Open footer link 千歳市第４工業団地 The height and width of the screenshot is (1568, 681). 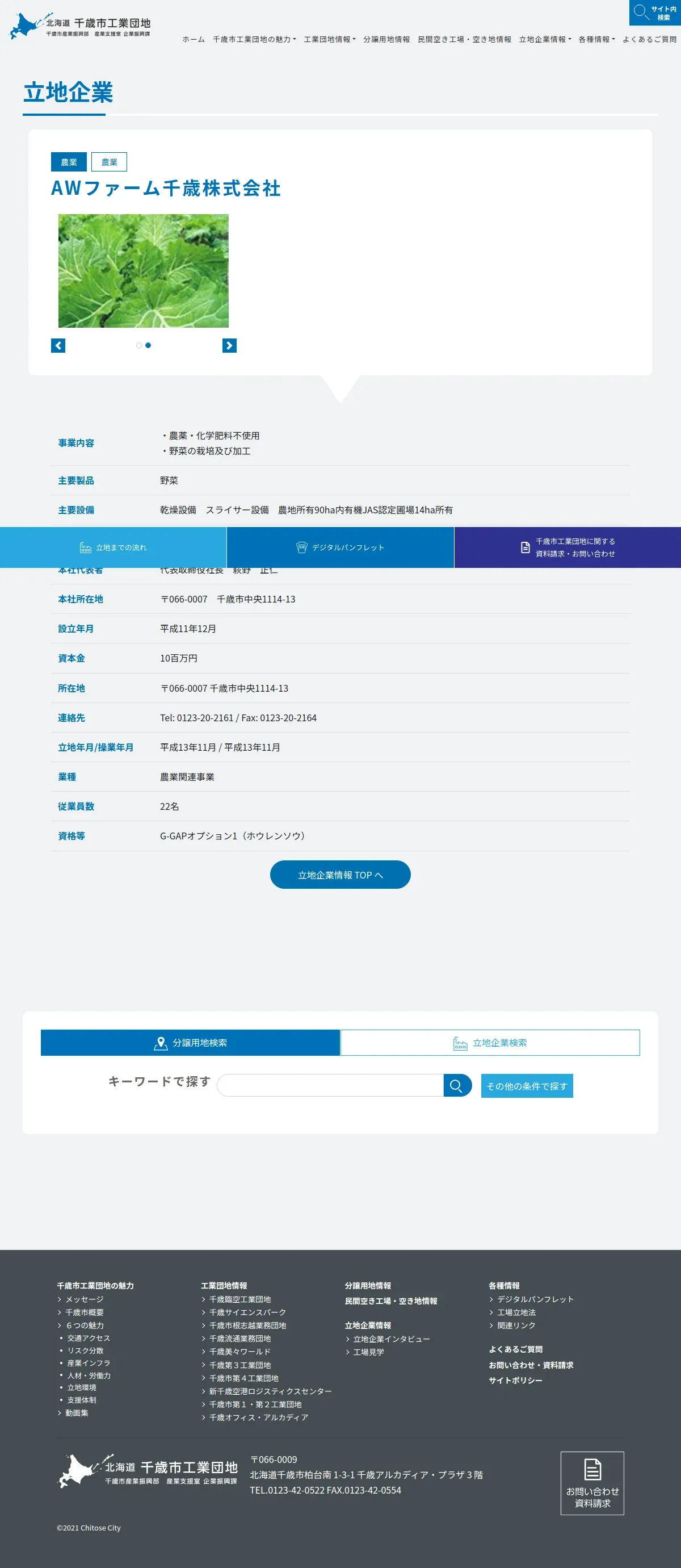[x=243, y=1378]
